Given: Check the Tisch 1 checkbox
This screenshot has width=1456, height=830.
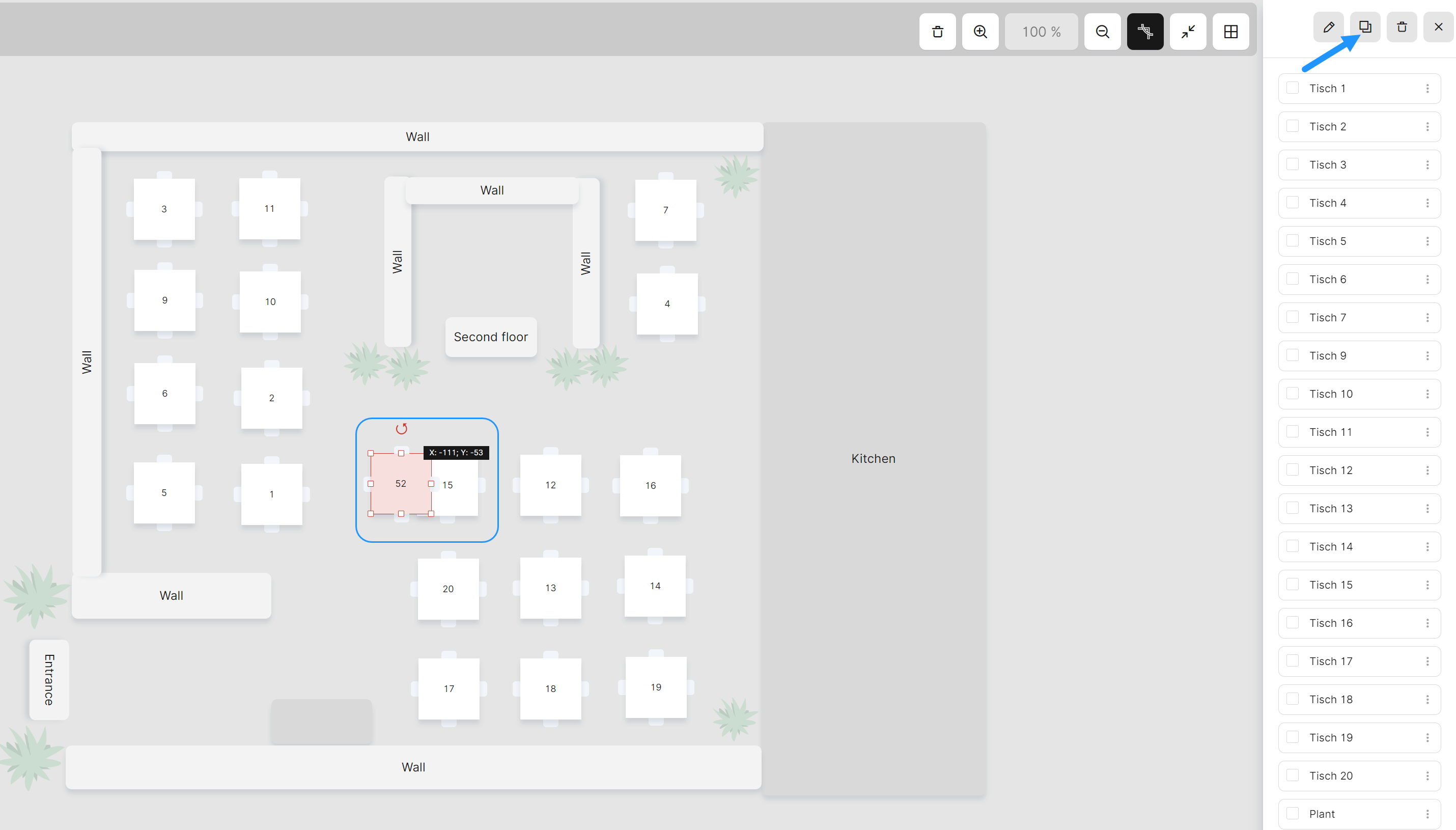Looking at the screenshot, I should [x=1293, y=88].
